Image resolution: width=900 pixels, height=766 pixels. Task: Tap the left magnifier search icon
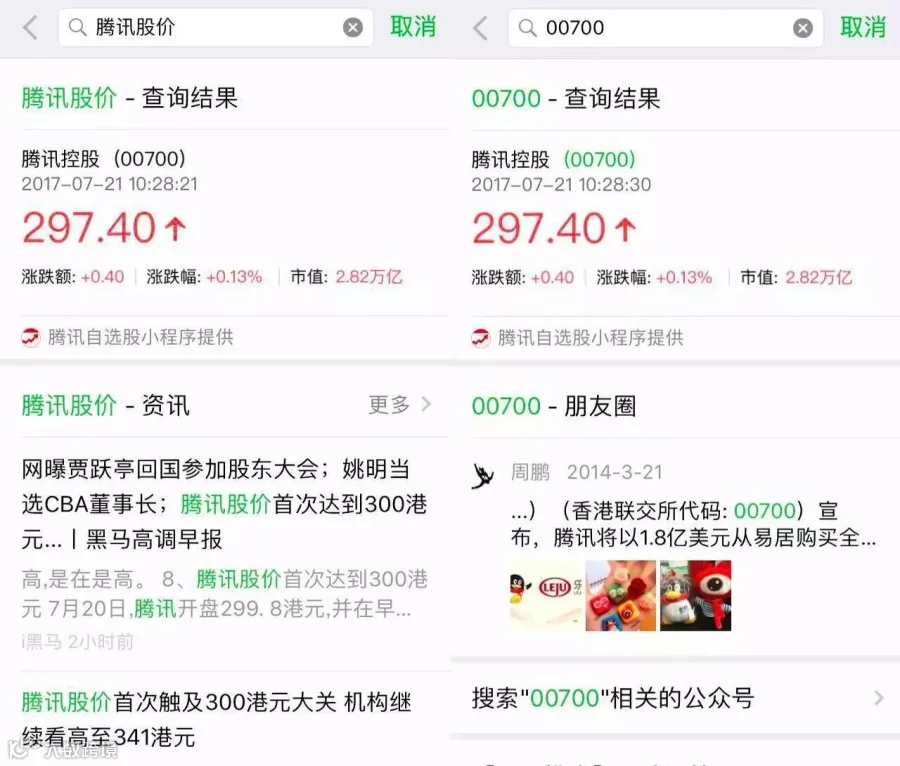click(x=77, y=27)
